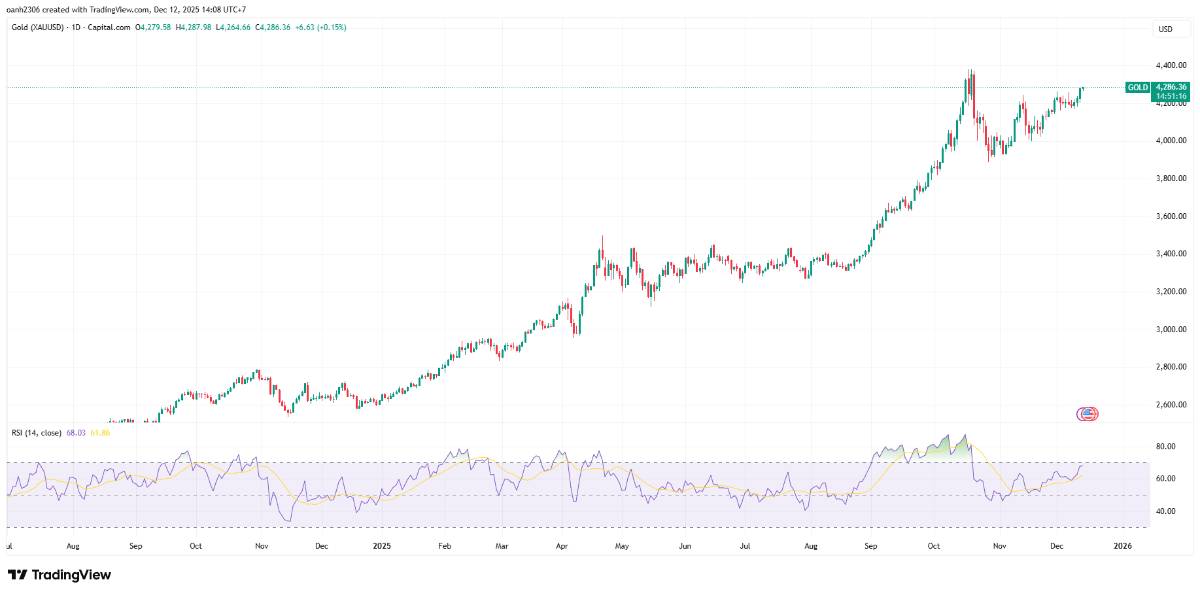Click the 80.00 level on RSI scale

click(x=1165, y=446)
